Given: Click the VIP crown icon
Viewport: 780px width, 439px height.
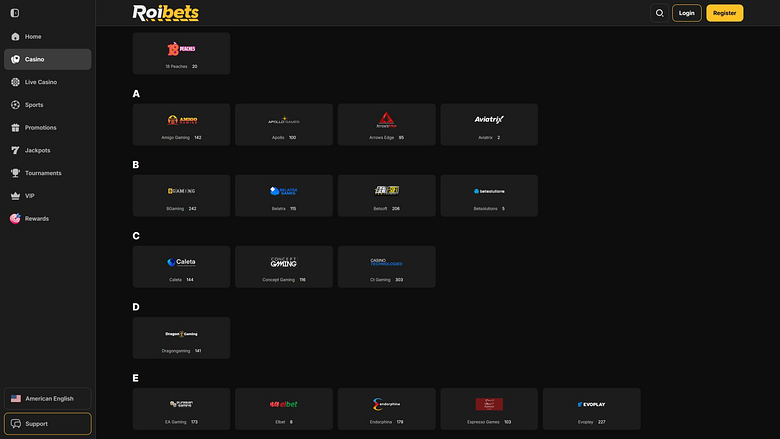Looking at the screenshot, I should (15, 196).
